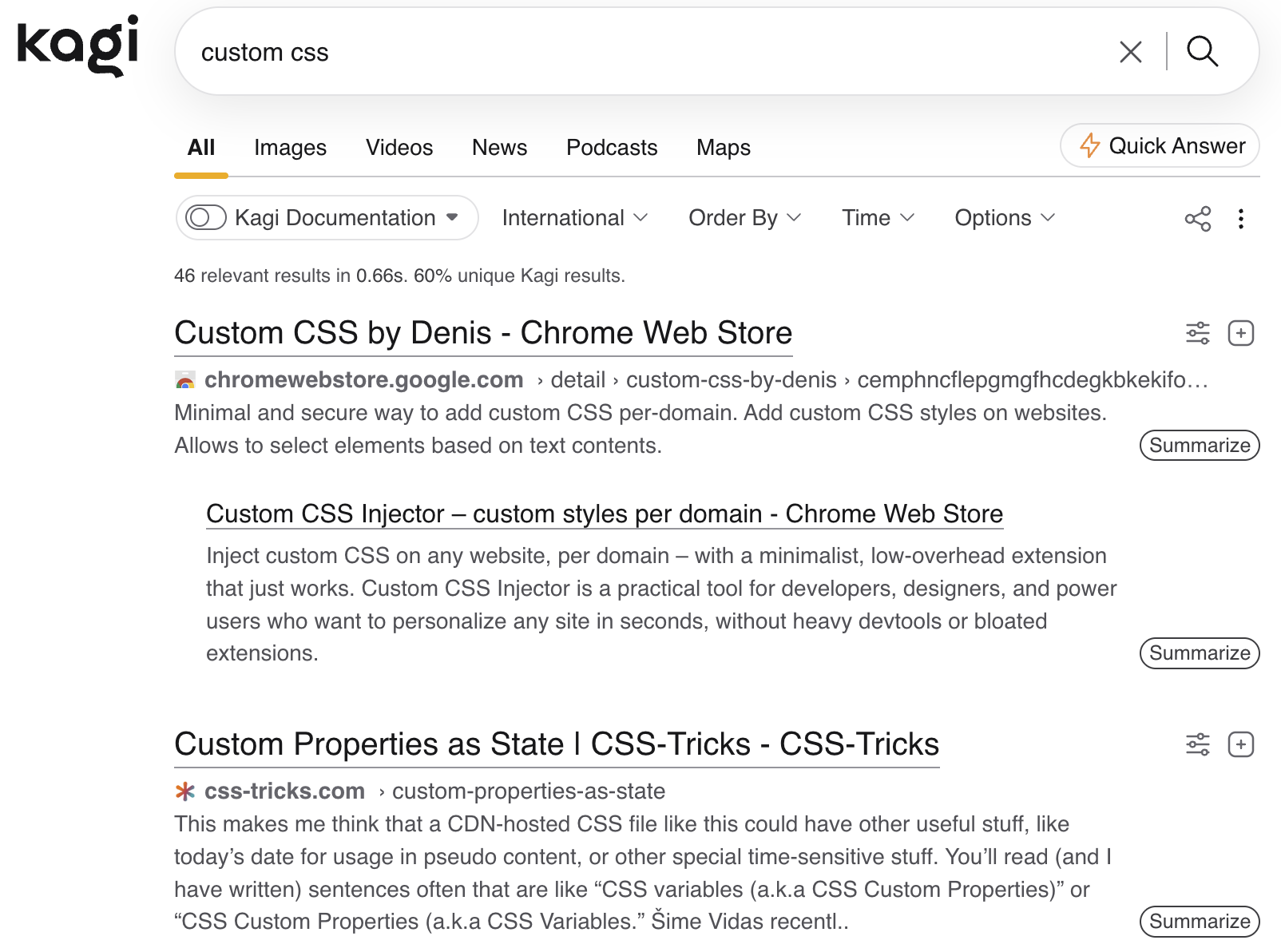The height and width of the screenshot is (952, 1281).
Task: Click the 'custom-css-by-denis' breadcrumb text
Action: coord(731,380)
